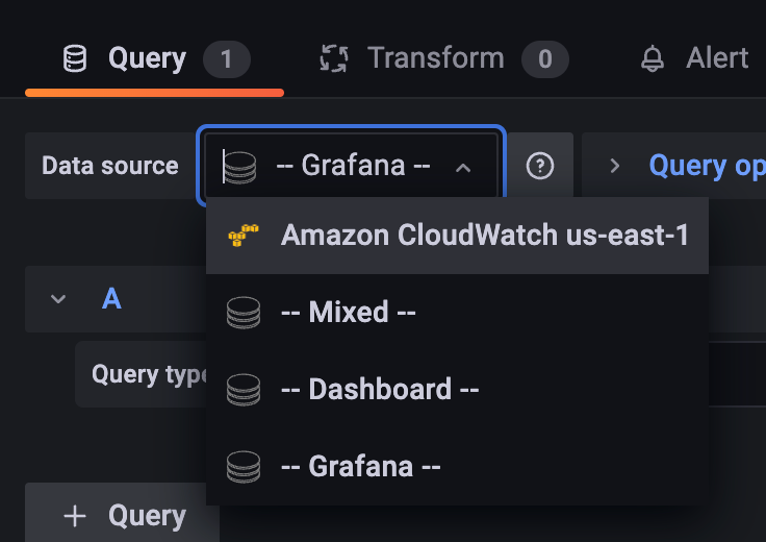The image size is (766, 543).
Task: Open the Alert tab
Action: point(695,59)
